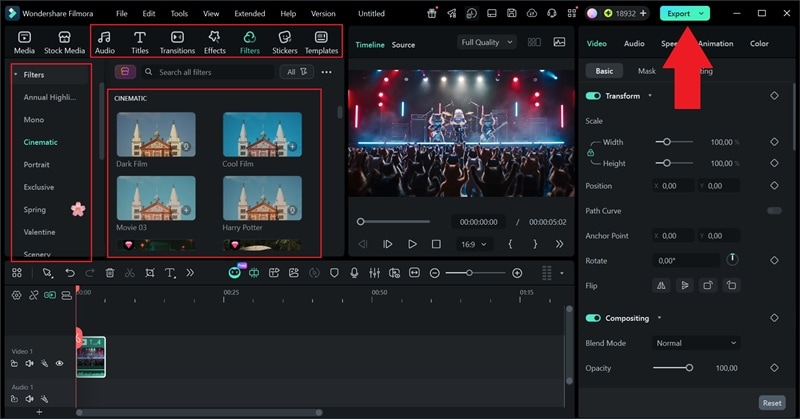The width and height of the screenshot is (800, 419).
Task: Open the 16:9 aspect ratio dropdown
Action: [474, 244]
